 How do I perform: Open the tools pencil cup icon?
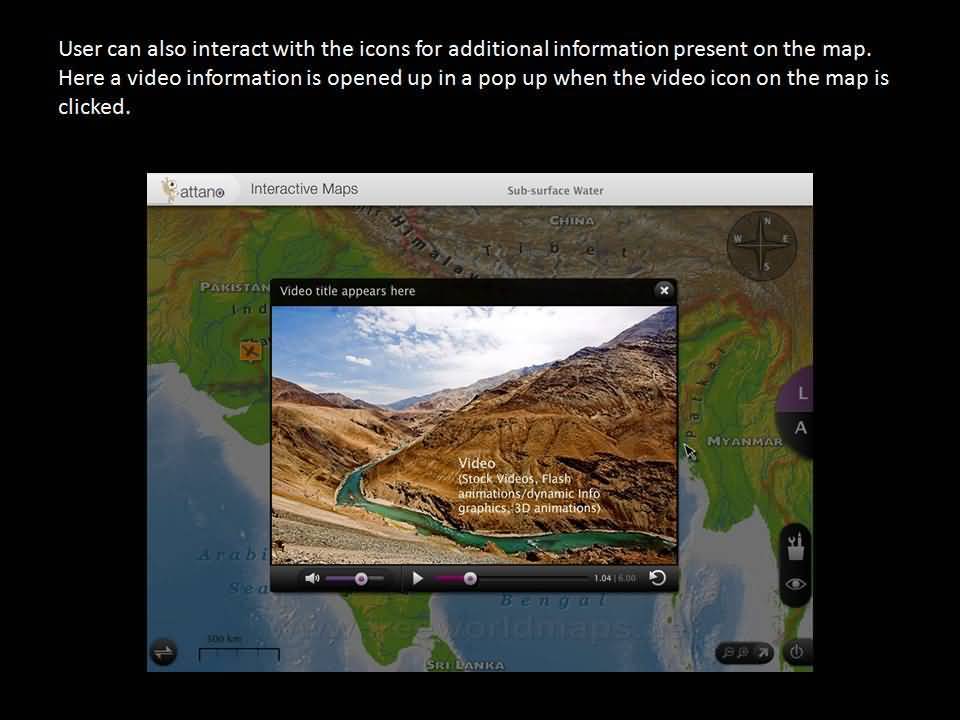[x=796, y=546]
